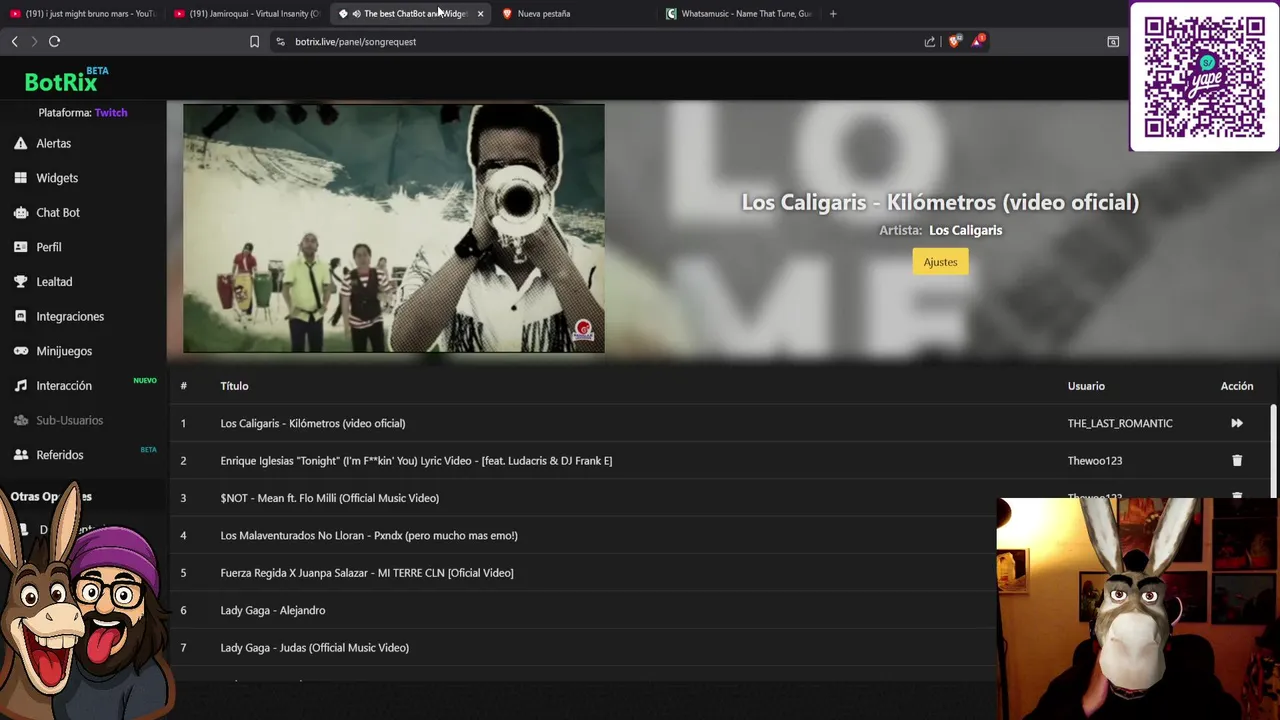The image size is (1280, 720).
Task: Skip the Los Caligaris song with the fast-forward icon
Action: point(1237,423)
